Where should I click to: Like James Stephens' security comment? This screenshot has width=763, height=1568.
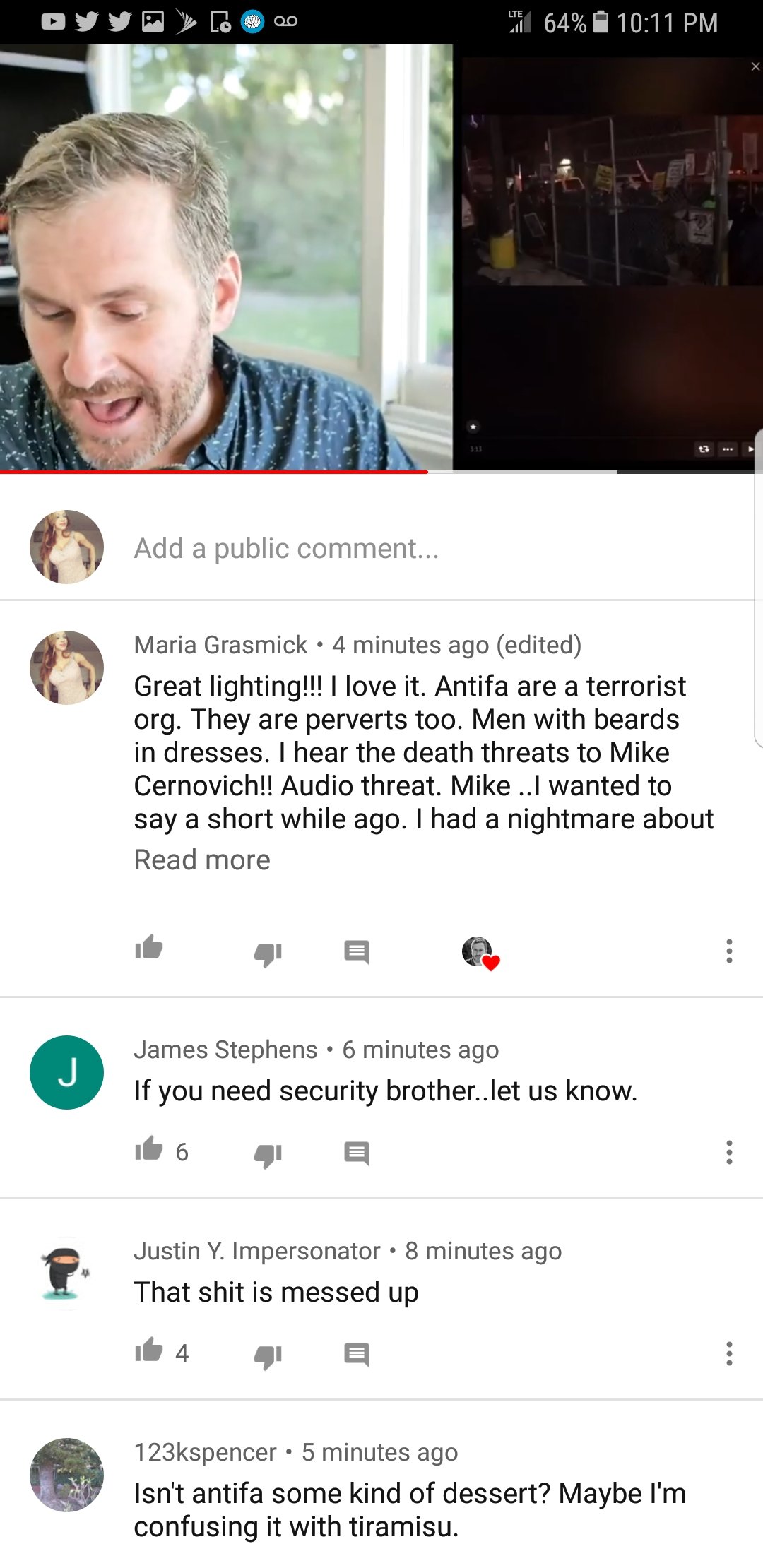tap(149, 1149)
